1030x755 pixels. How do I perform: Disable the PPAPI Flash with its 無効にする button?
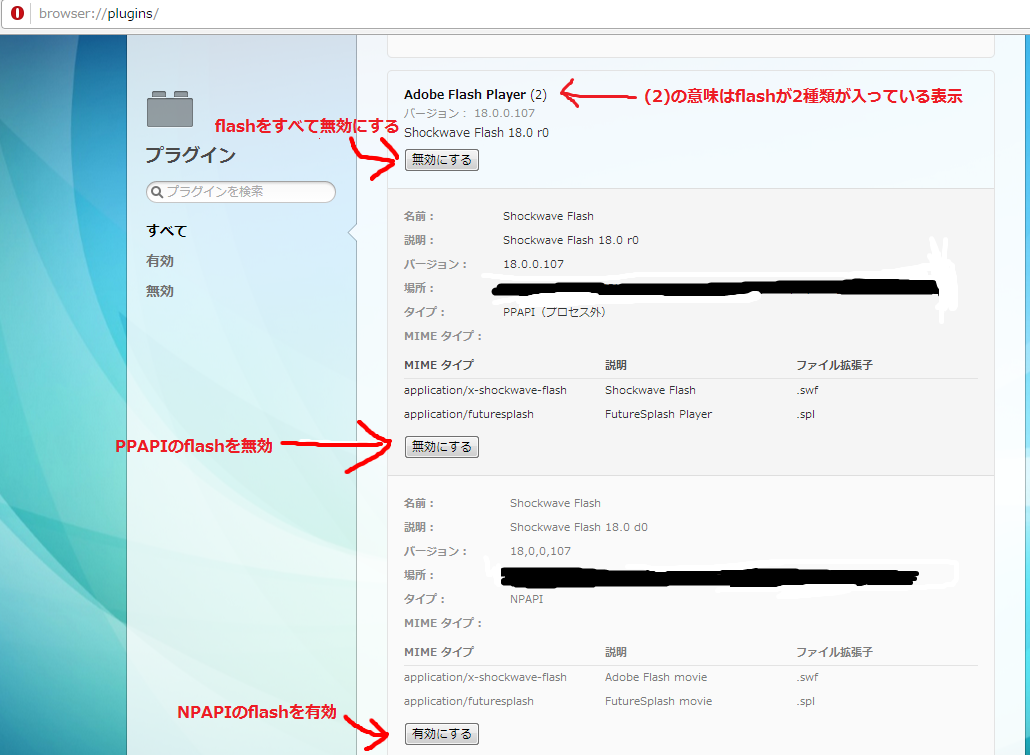point(441,447)
